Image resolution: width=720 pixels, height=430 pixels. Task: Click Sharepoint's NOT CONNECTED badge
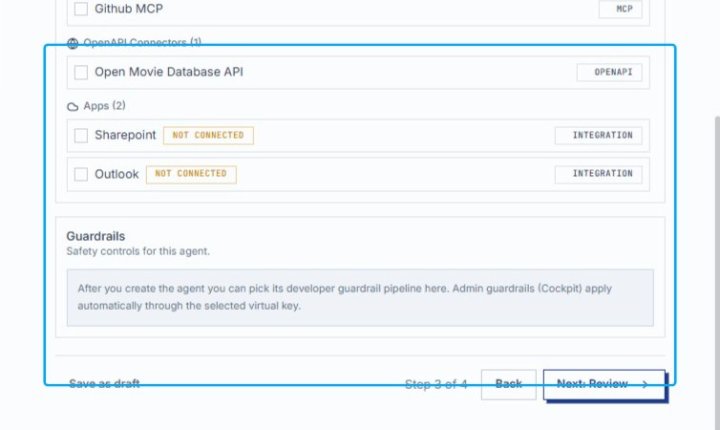[x=208, y=136]
